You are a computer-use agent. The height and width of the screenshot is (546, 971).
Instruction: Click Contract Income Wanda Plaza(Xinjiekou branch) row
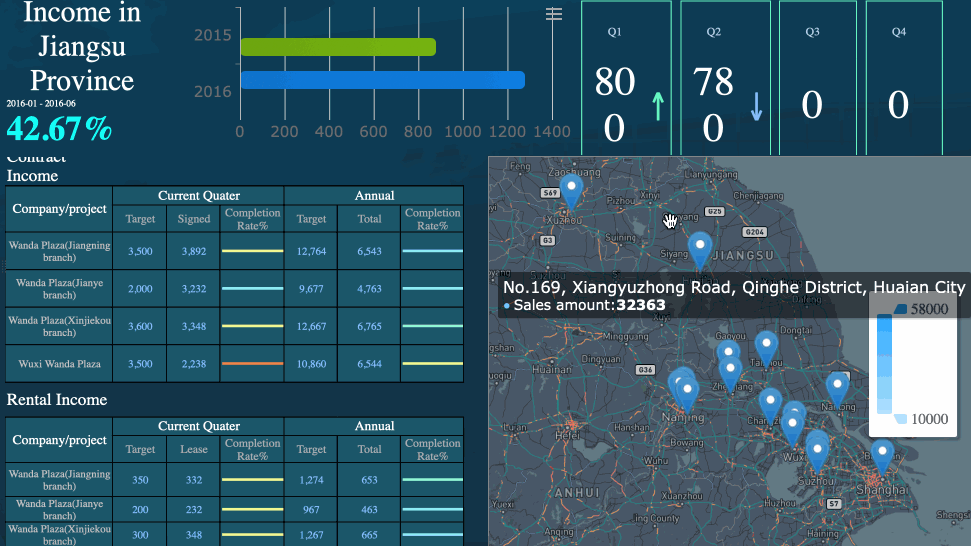click(x=234, y=326)
